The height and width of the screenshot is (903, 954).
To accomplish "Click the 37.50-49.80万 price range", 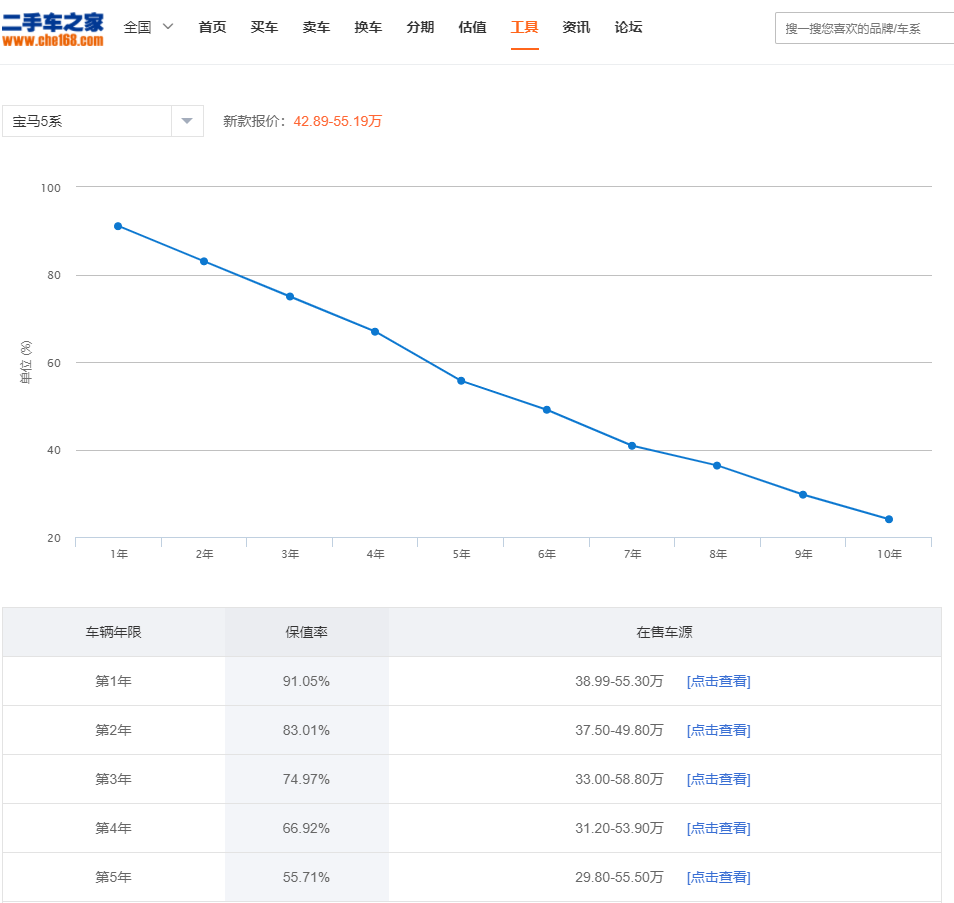I will [x=619, y=730].
